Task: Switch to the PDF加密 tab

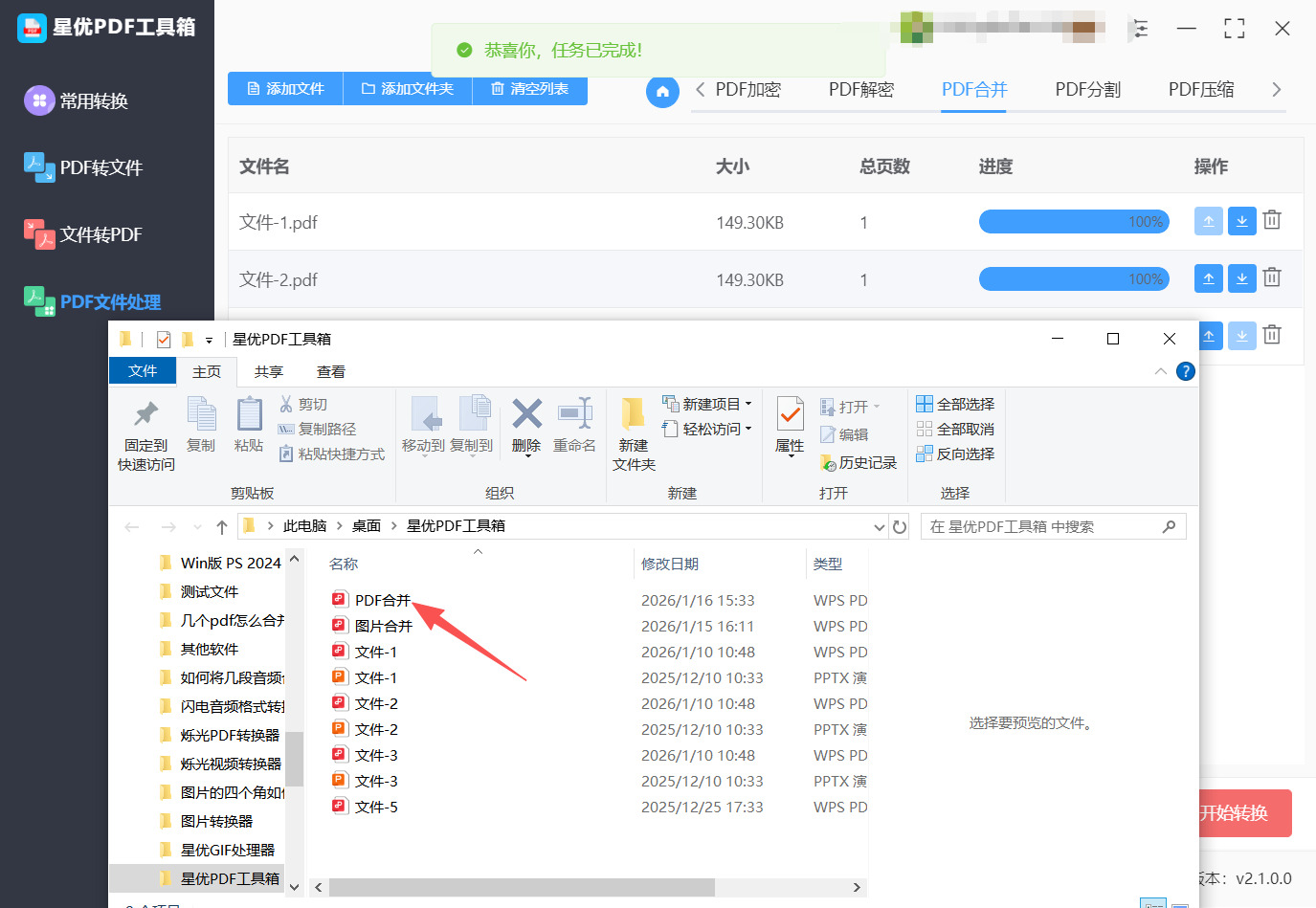Action: coord(748,90)
